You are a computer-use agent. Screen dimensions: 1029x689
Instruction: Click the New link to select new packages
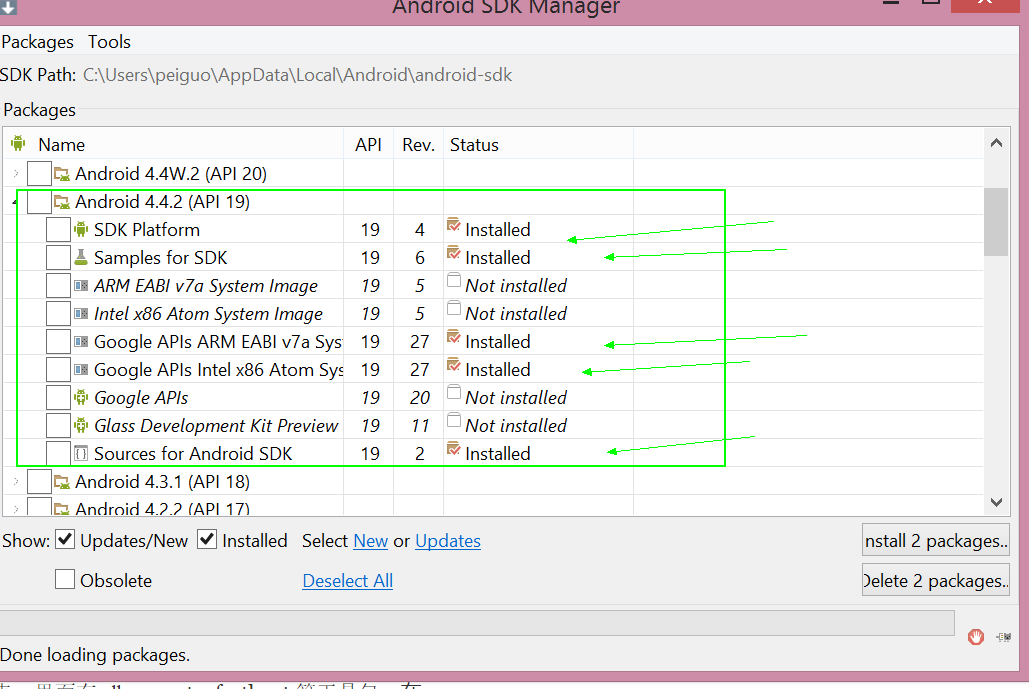click(x=371, y=541)
